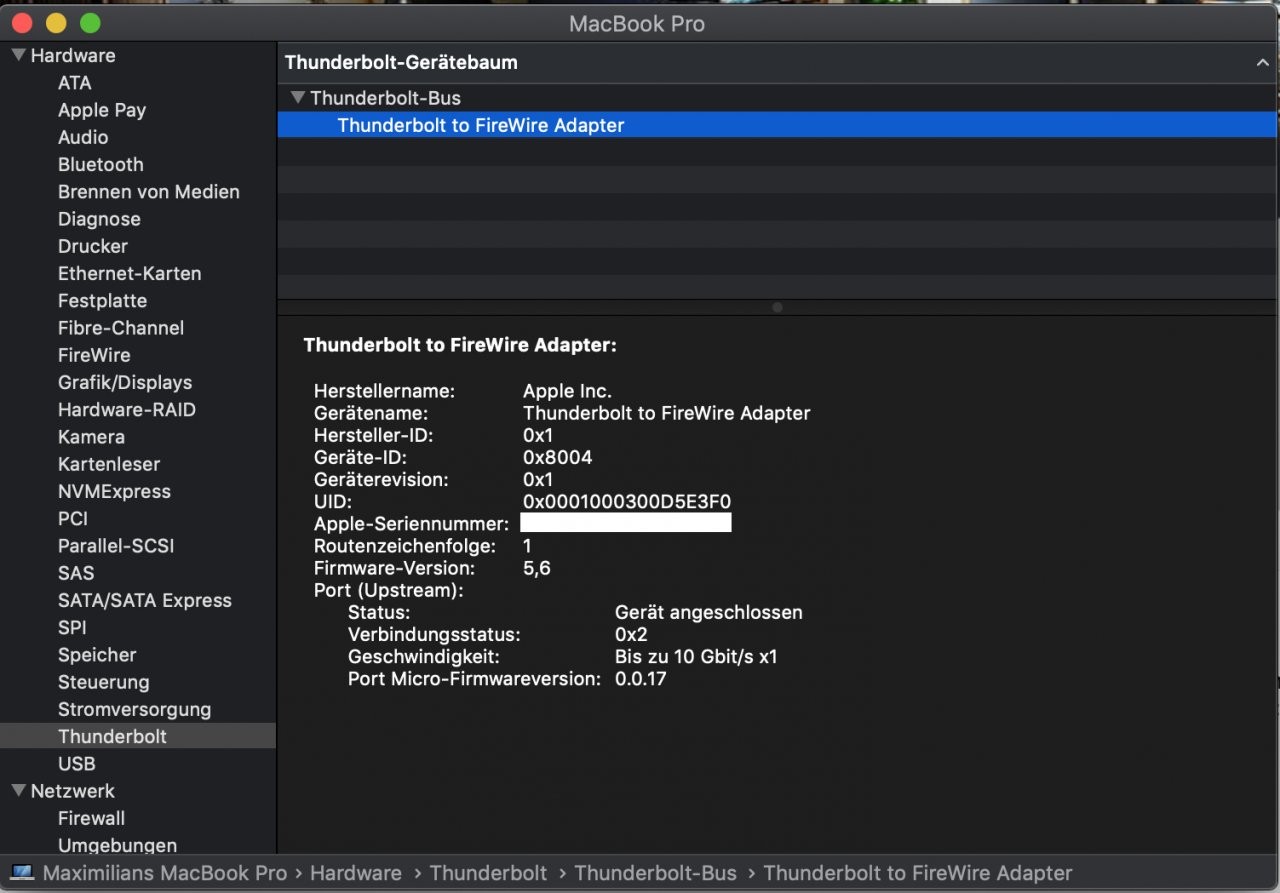Click the speed value Bis zu 10 Gbit/s x1
1280x893 pixels.
pyautogui.click(x=696, y=657)
